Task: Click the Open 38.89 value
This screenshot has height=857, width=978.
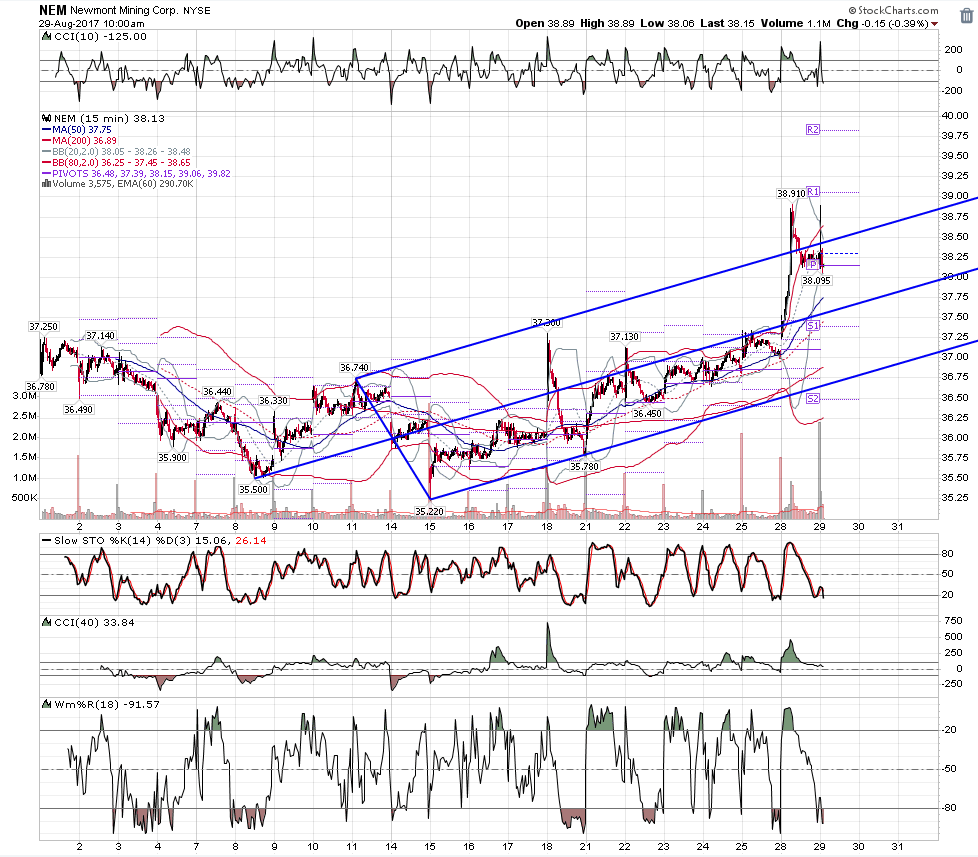Action: tap(545, 23)
